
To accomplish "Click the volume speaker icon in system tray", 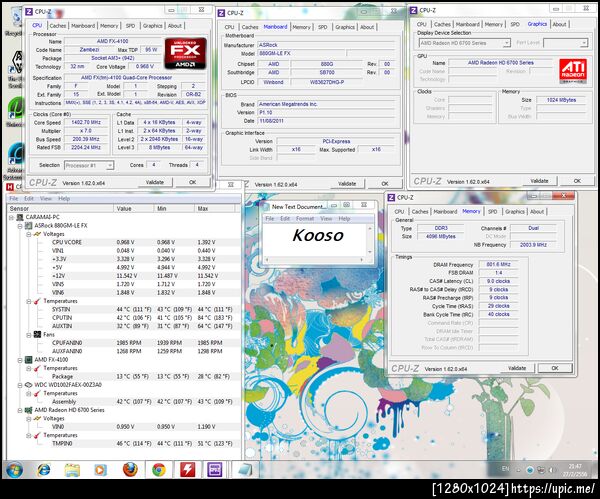I will [x=551, y=470].
